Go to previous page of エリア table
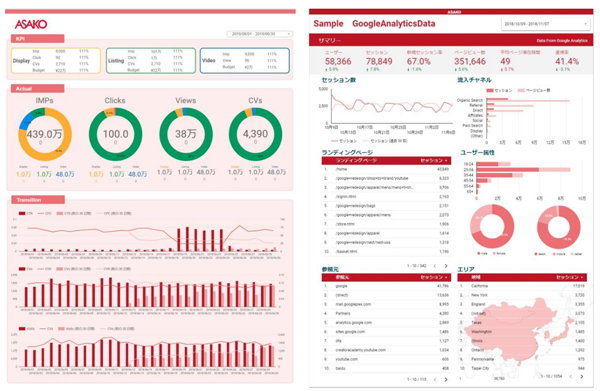Screen dimensions: 600x391 [x=571, y=376]
